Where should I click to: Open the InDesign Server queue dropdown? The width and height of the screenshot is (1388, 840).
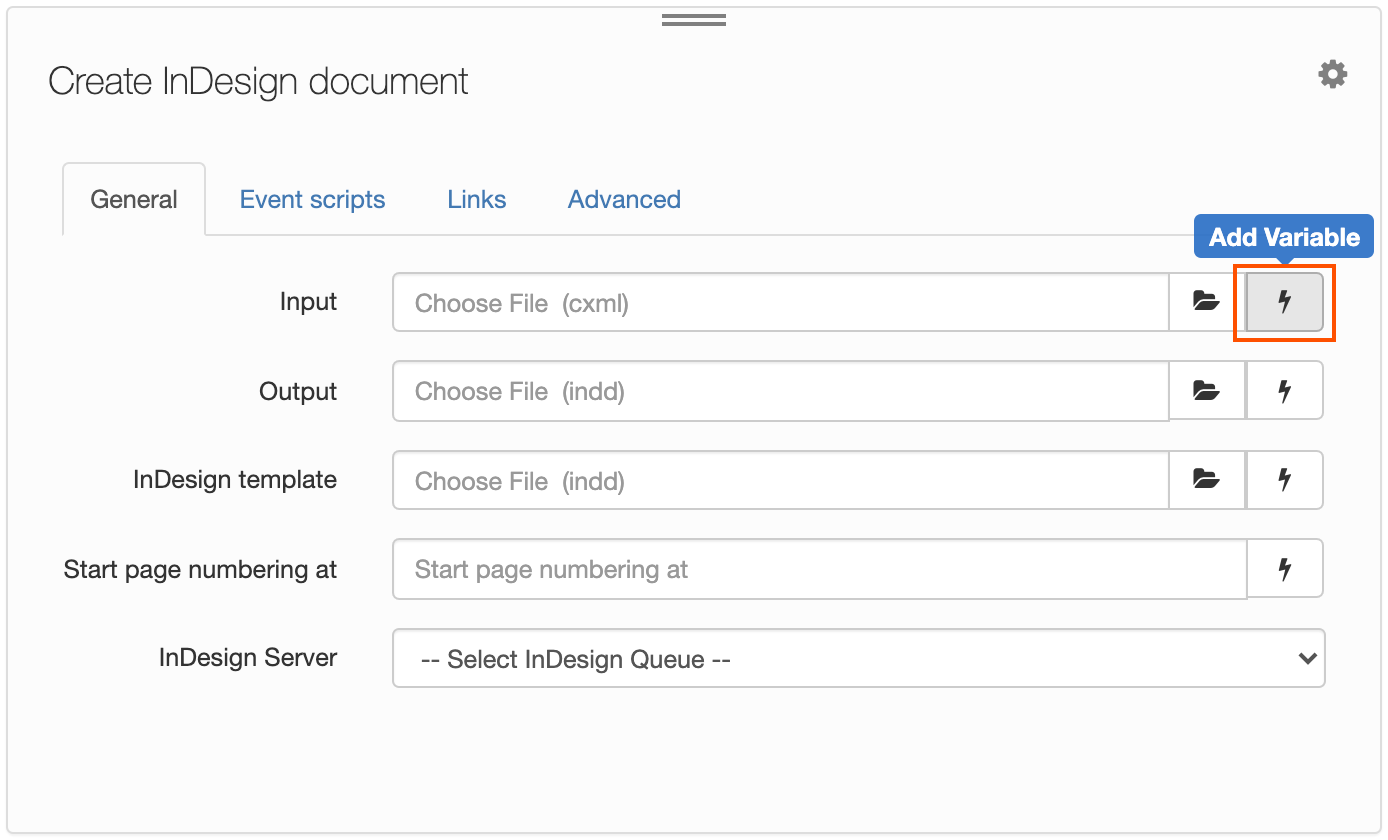point(859,658)
